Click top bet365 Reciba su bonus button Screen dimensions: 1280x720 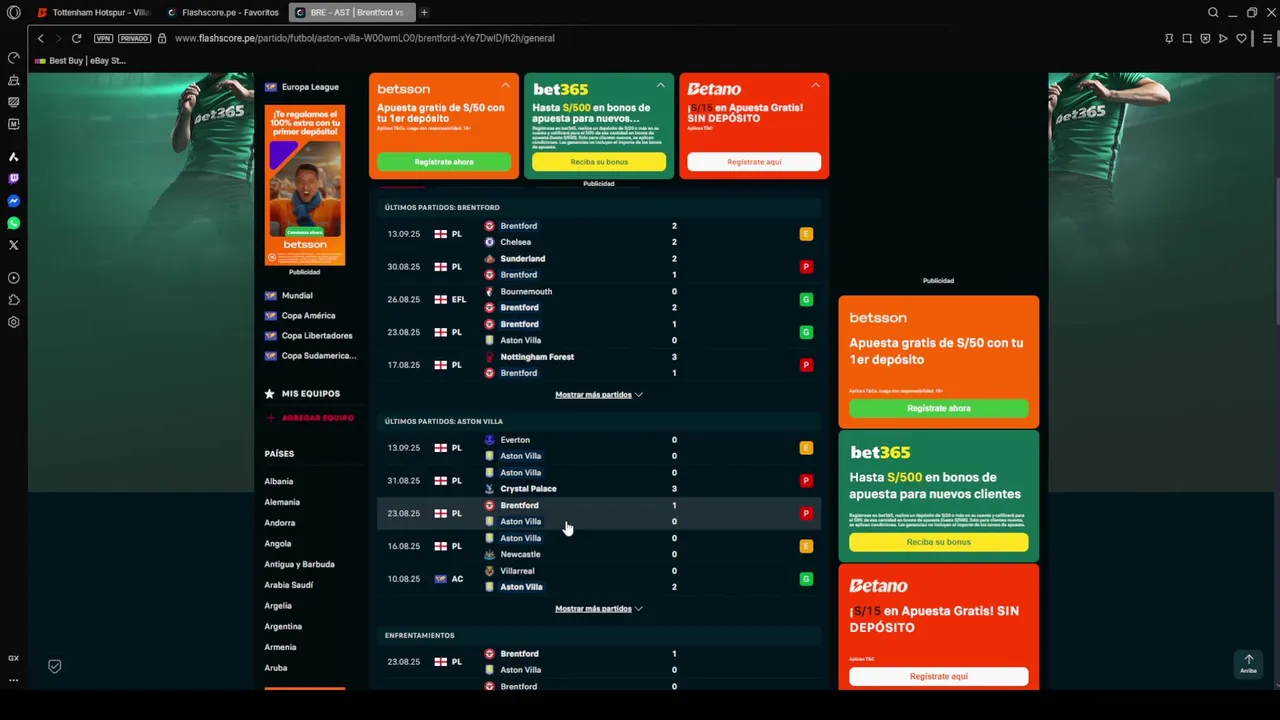pyautogui.click(x=599, y=162)
